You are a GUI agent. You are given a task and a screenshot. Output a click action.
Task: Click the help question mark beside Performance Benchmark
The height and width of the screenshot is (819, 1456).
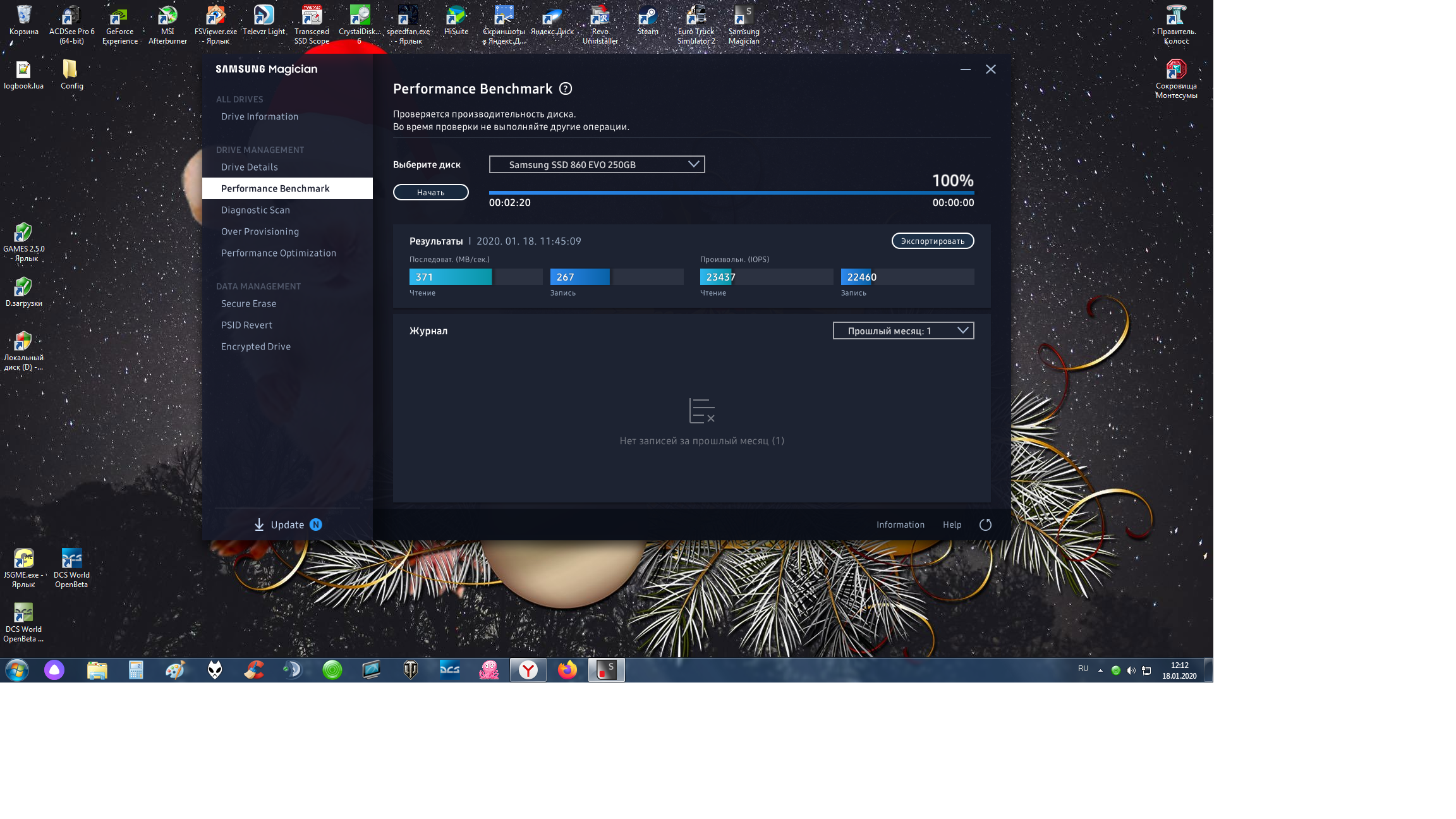(x=566, y=89)
